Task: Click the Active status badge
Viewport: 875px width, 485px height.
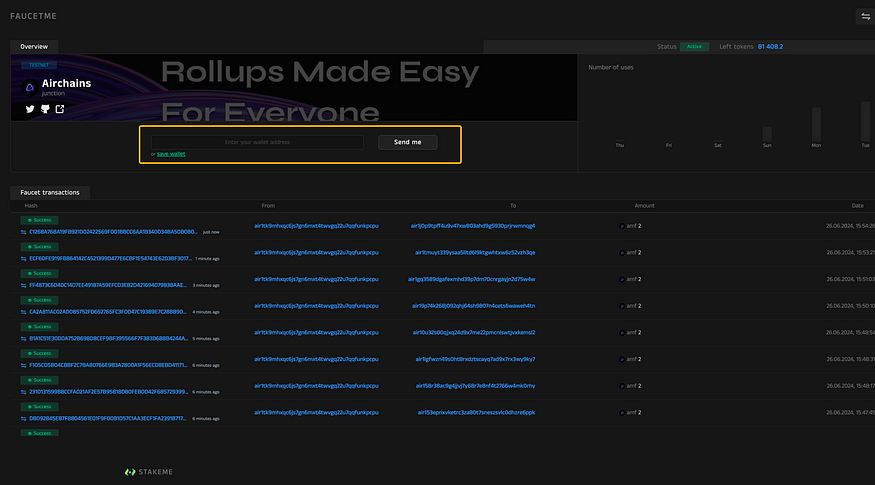Action: coord(694,47)
